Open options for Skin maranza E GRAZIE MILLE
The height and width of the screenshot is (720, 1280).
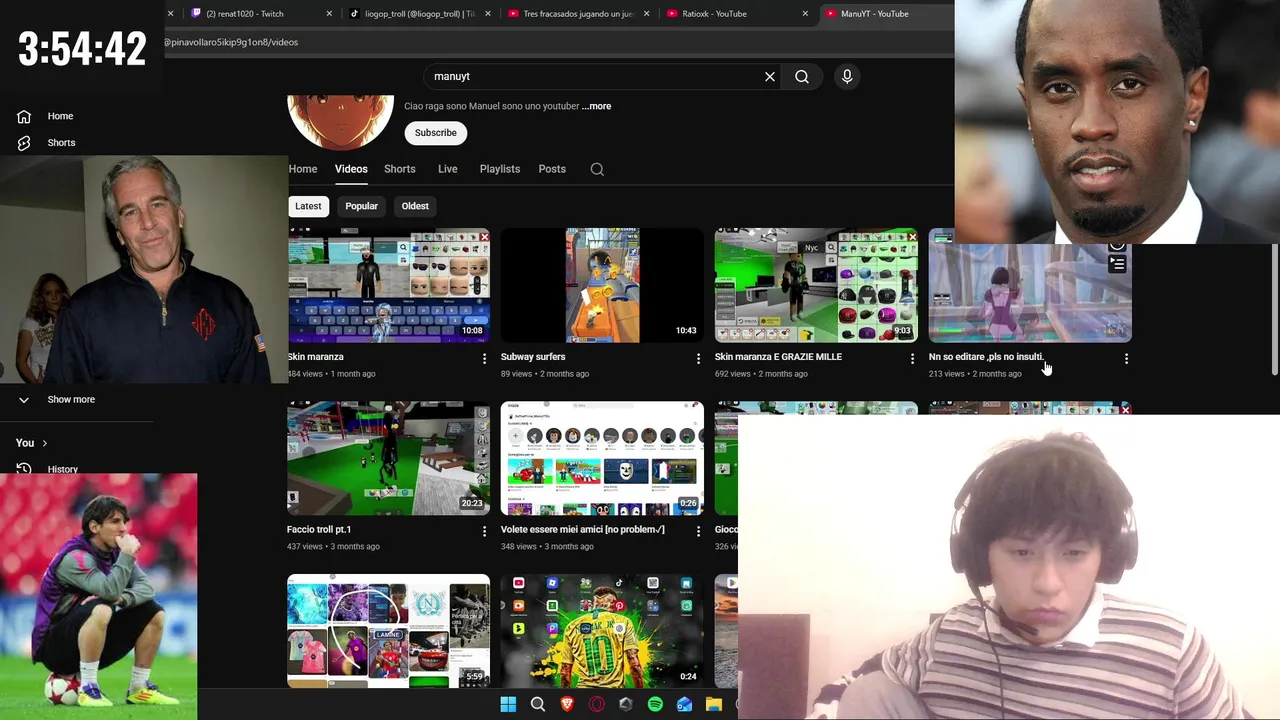point(912,358)
